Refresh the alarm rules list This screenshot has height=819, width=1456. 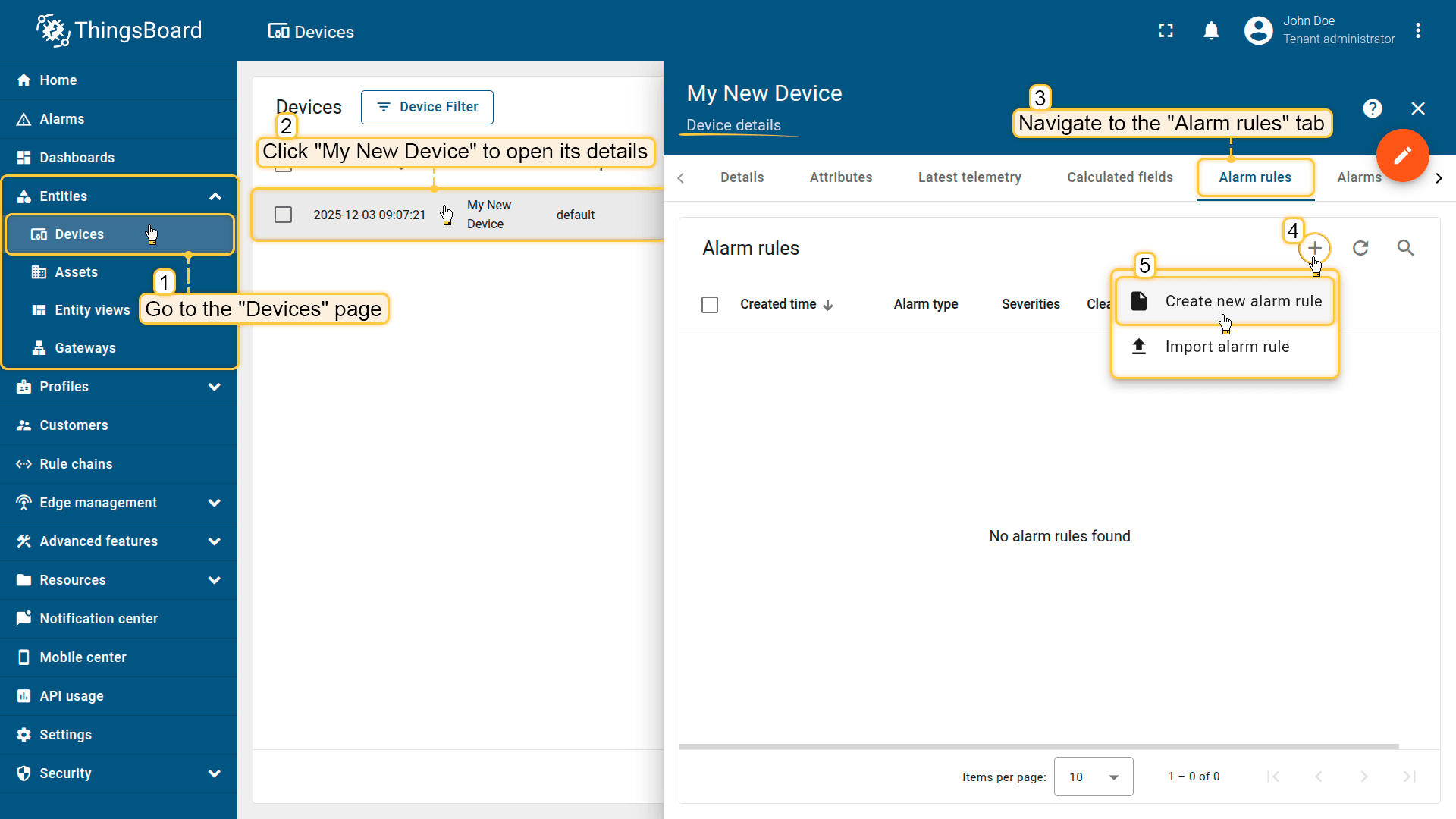[x=1360, y=248]
